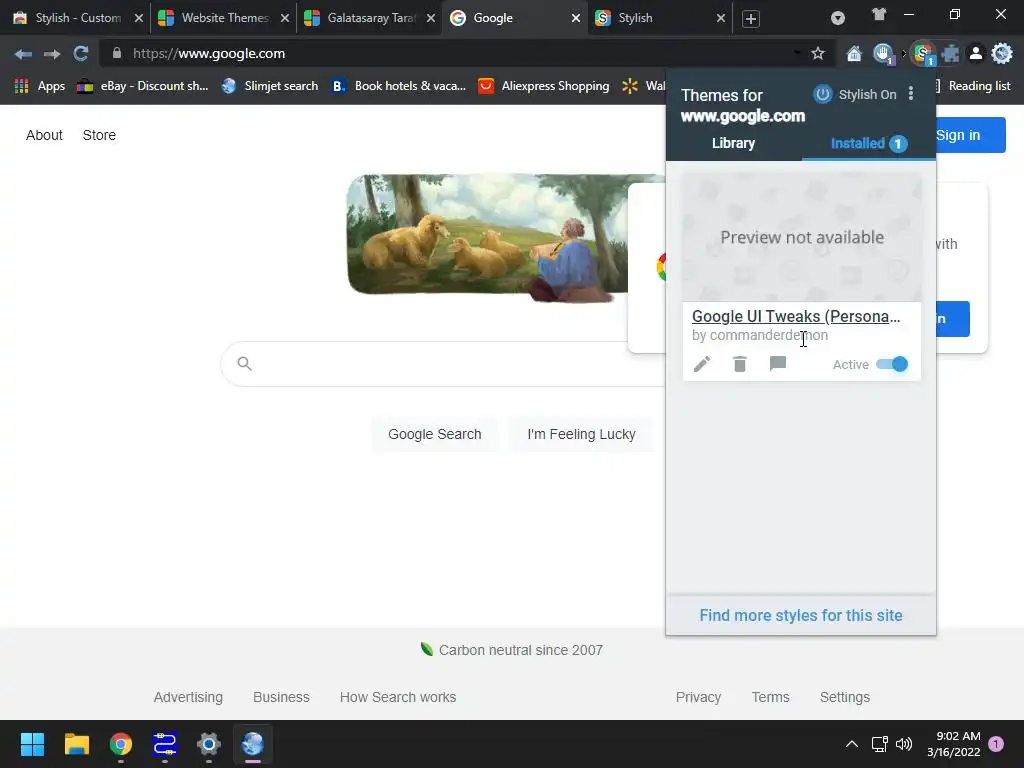Reload the current page

point(80,54)
